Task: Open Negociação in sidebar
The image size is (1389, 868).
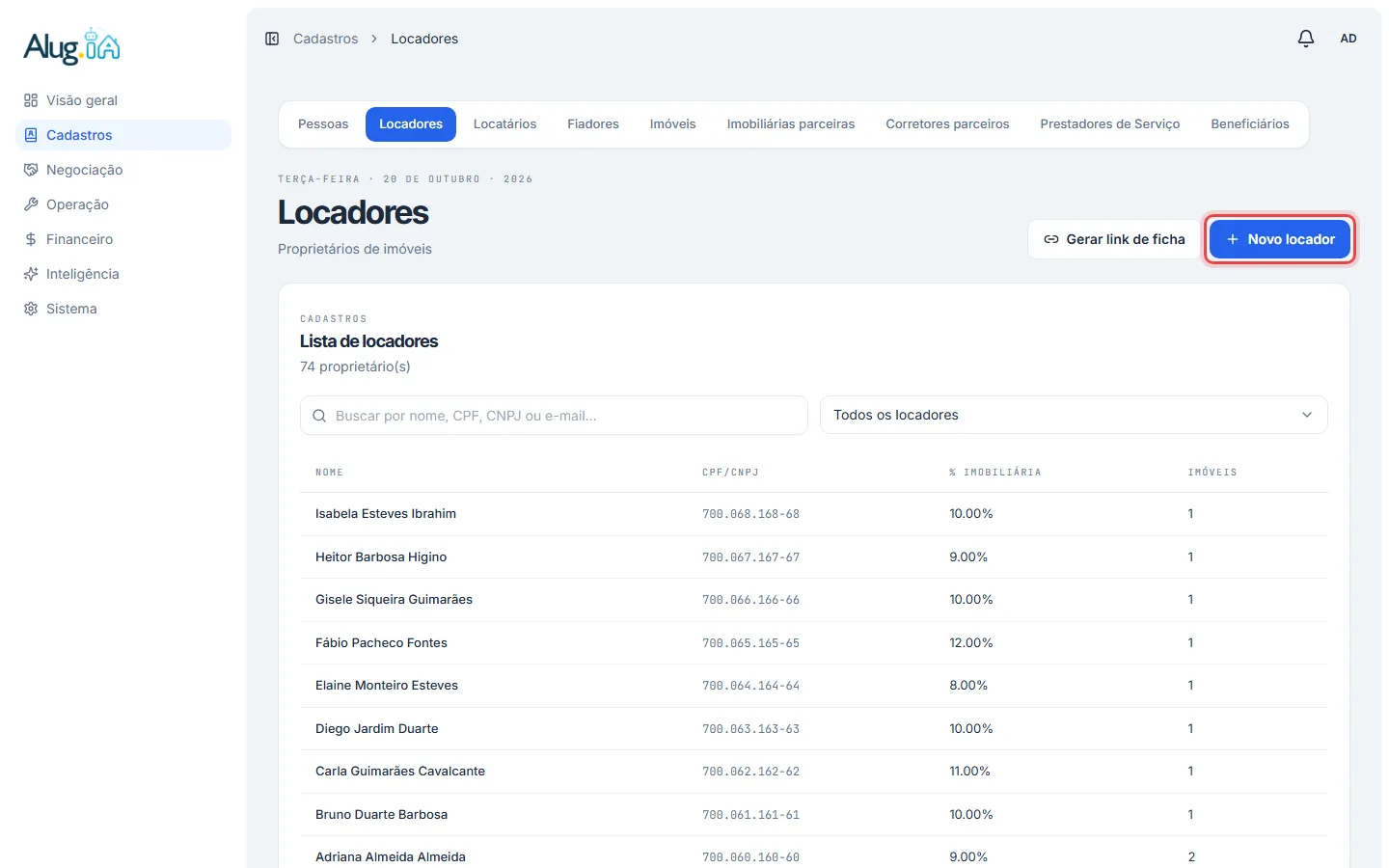Action: [123, 170]
